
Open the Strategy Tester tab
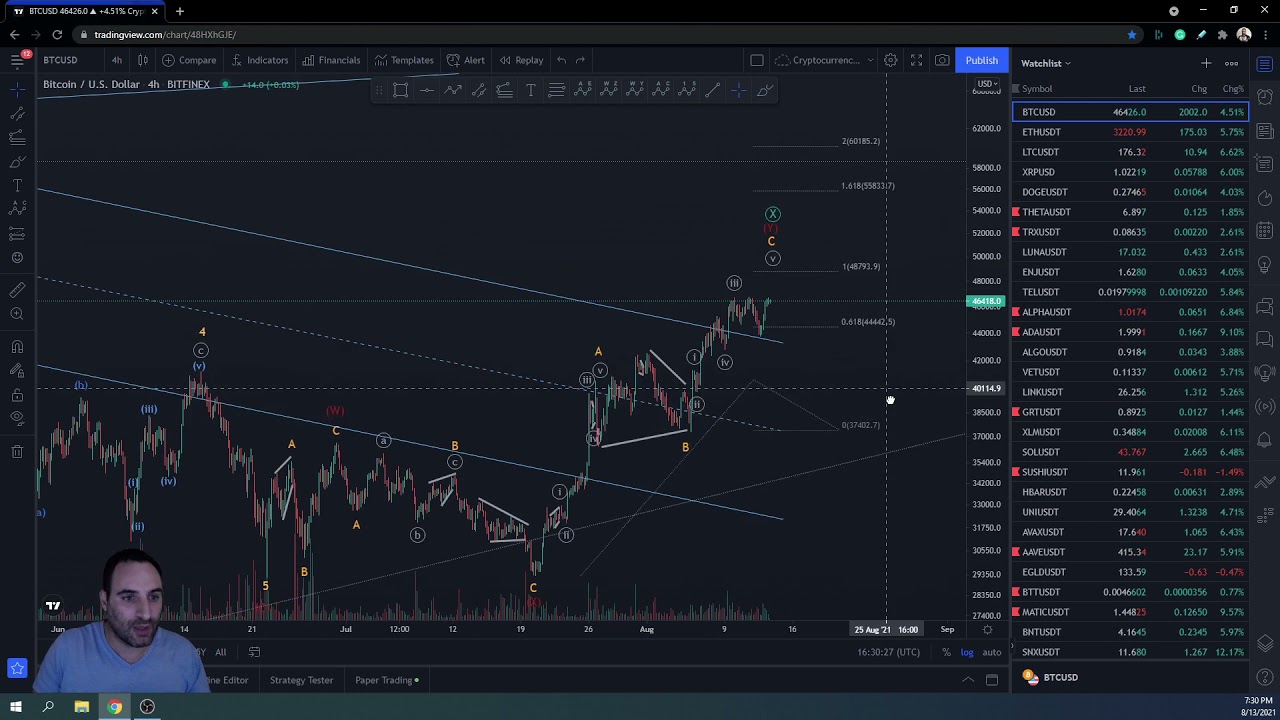(x=301, y=680)
